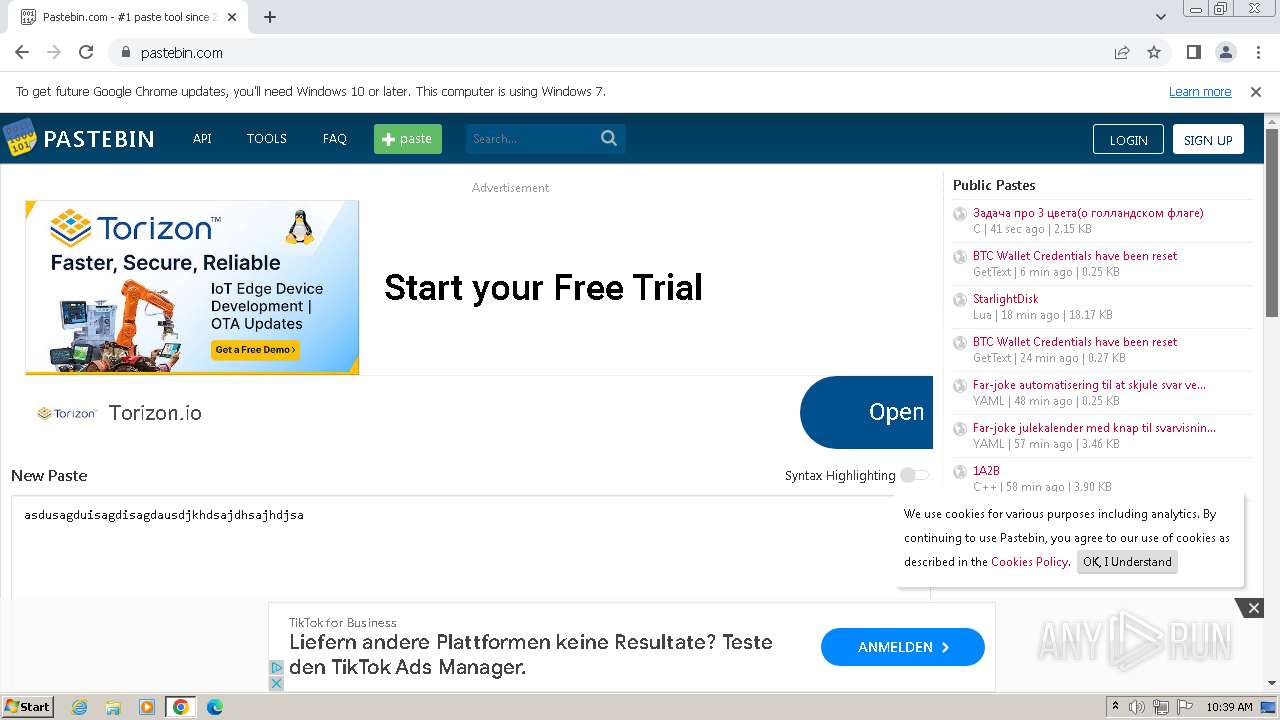Open the API menu item

pos(202,138)
